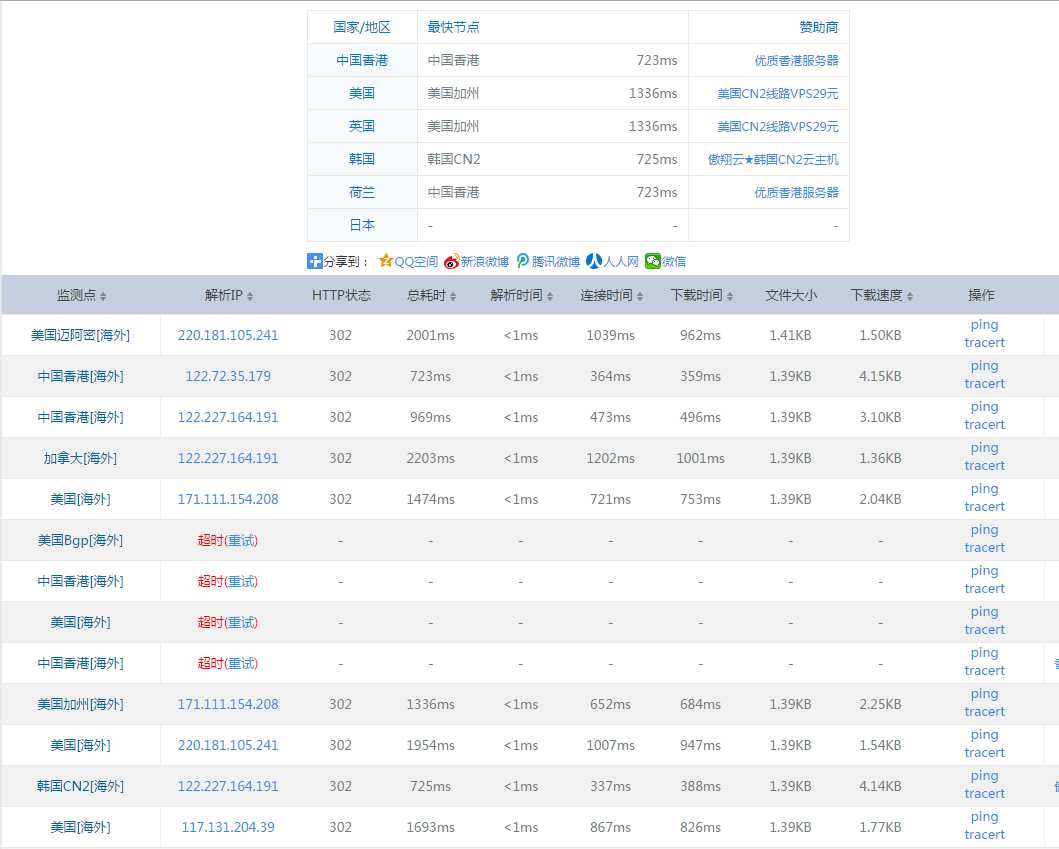Sort table by 监测点 column arrows

point(103,296)
